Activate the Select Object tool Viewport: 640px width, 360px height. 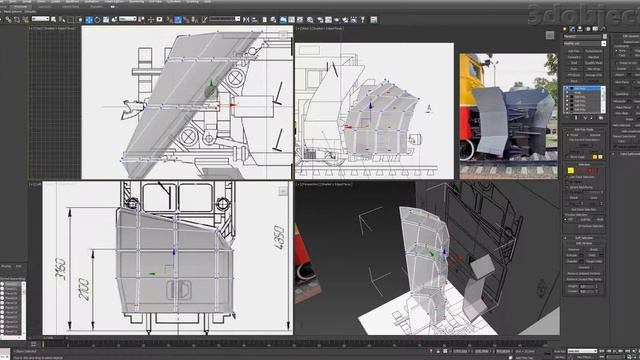pyautogui.click(x=53, y=20)
